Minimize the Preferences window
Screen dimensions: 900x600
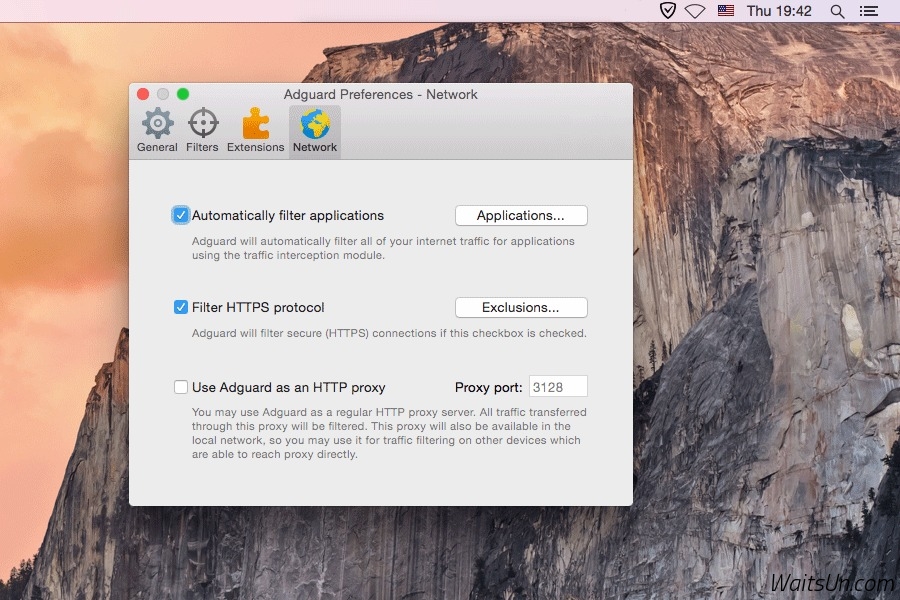[x=162, y=93]
